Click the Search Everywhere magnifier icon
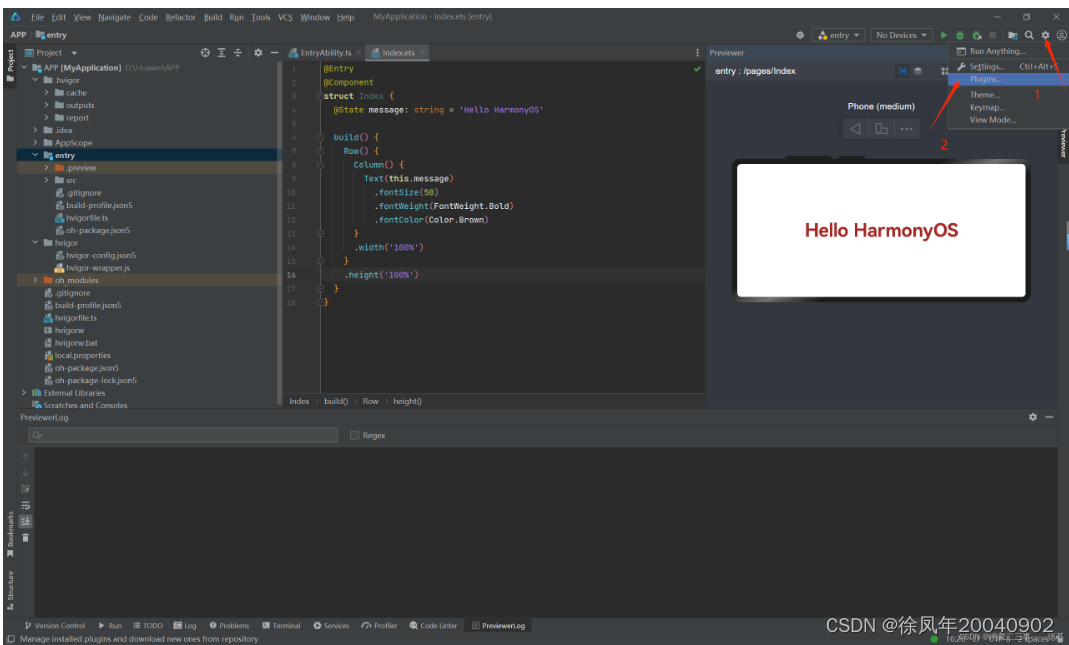The width and height of the screenshot is (1069, 645). [x=1029, y=35]
